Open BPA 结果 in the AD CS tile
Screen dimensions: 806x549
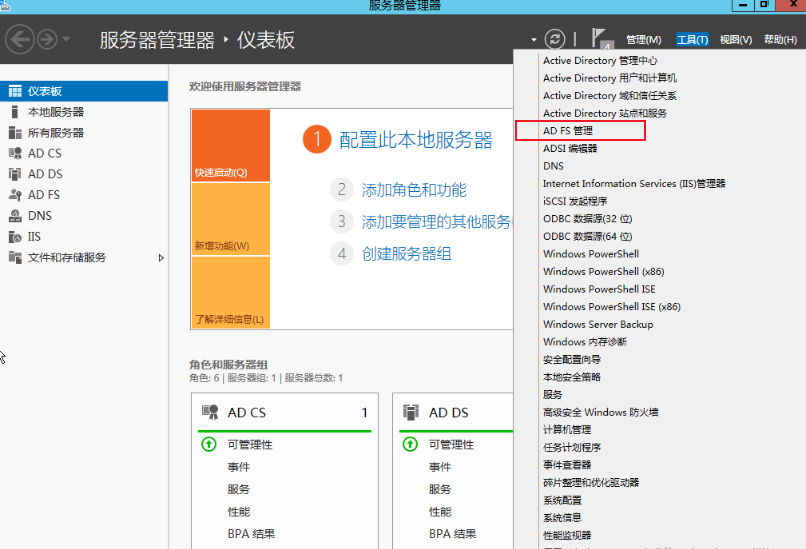251,534
